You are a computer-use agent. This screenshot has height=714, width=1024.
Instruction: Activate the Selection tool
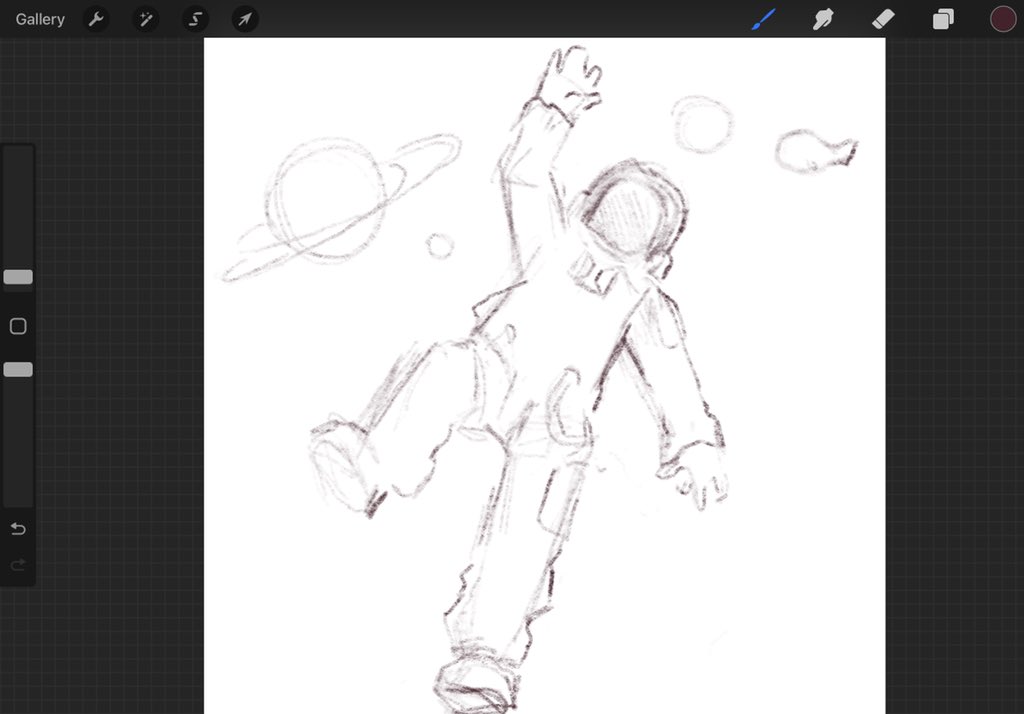point(195,19)
